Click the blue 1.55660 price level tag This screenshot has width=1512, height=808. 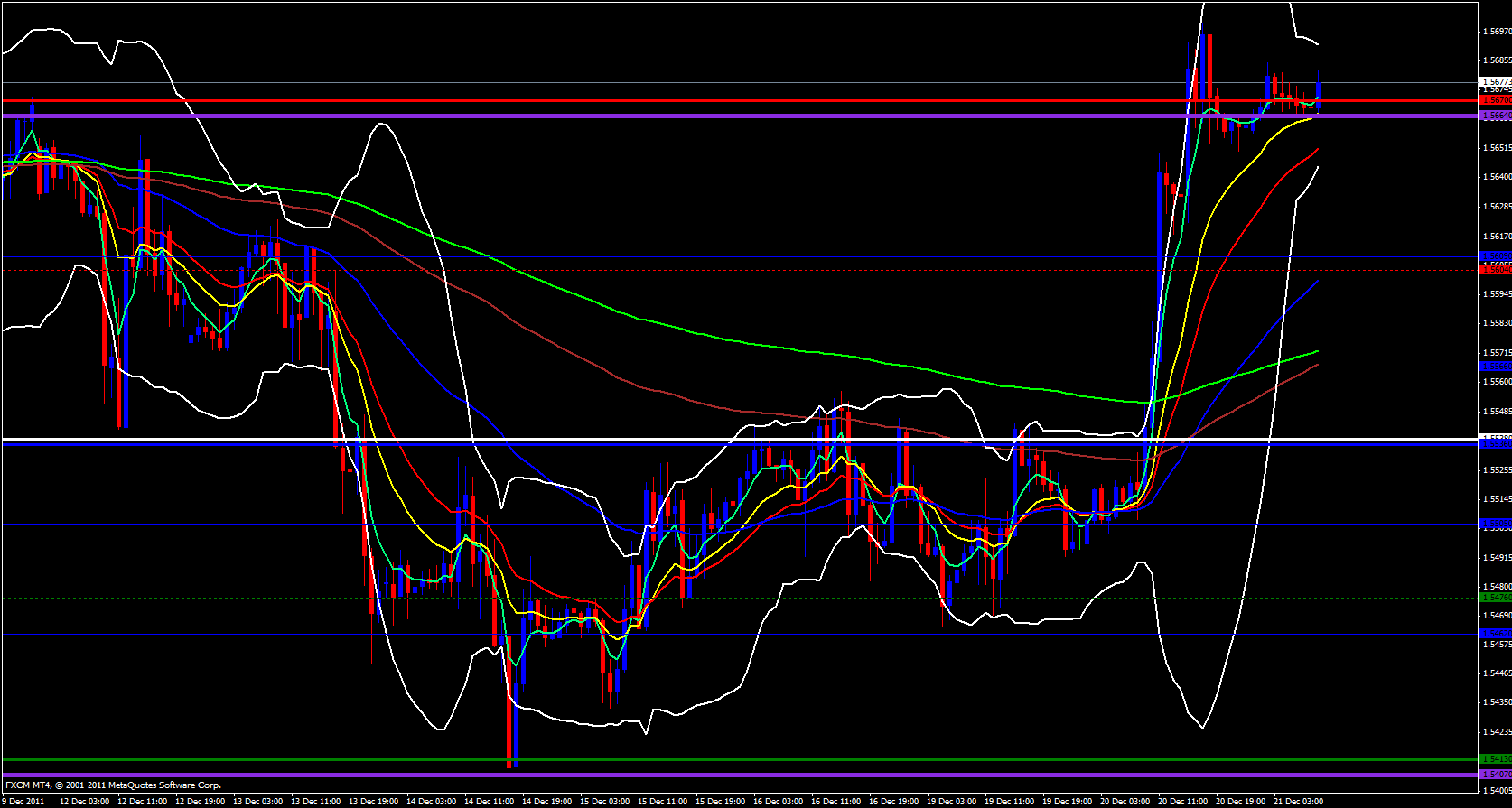(1496, 367)
